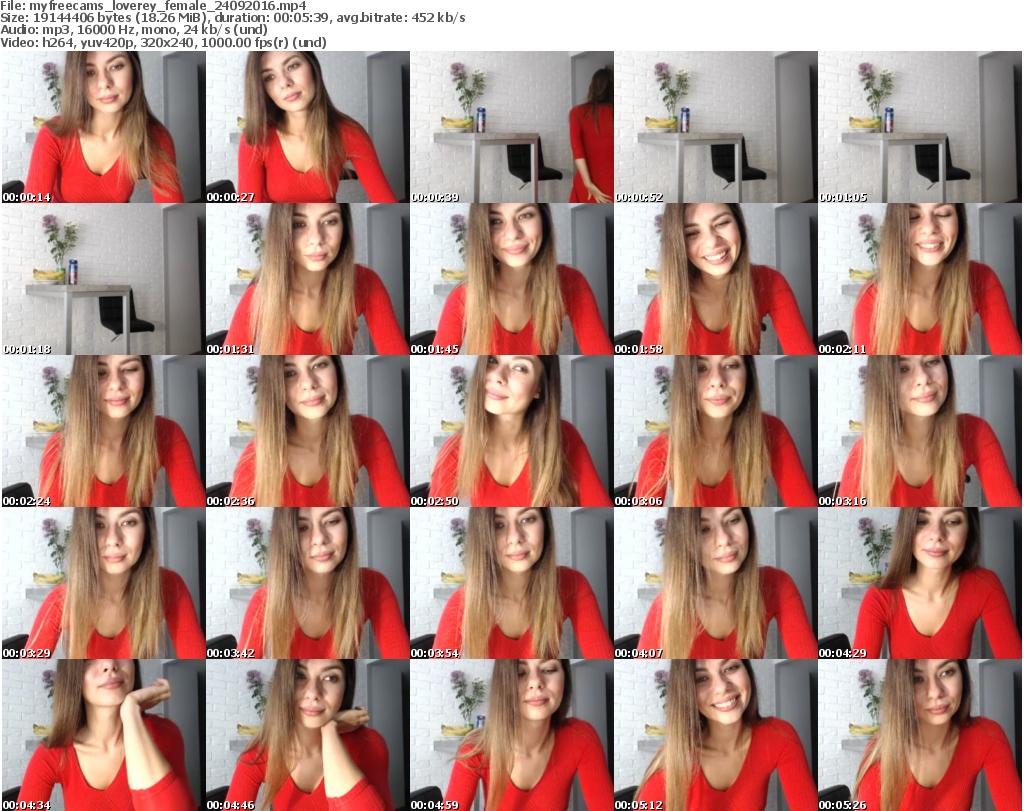Click the File name text line
The width and height of the screenshot is (1024, 811).
pyautogui.click(x=153, y=6)
